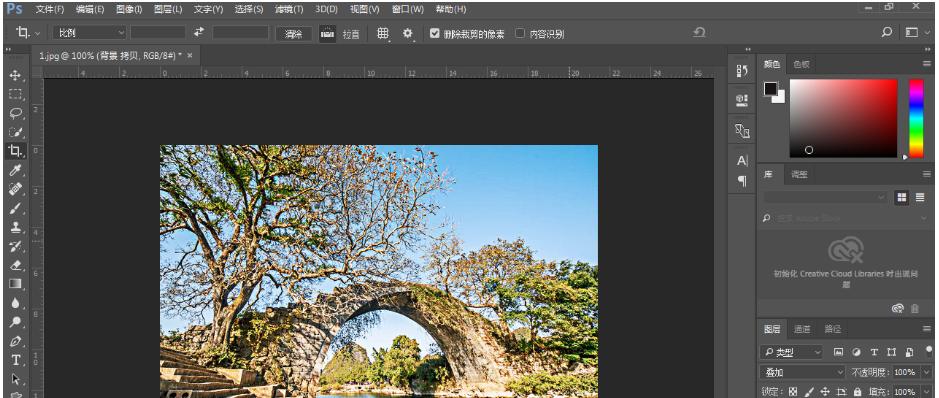939x398 pixels.
Task: Open the blend mode dropdown
Action: point(802,372)
